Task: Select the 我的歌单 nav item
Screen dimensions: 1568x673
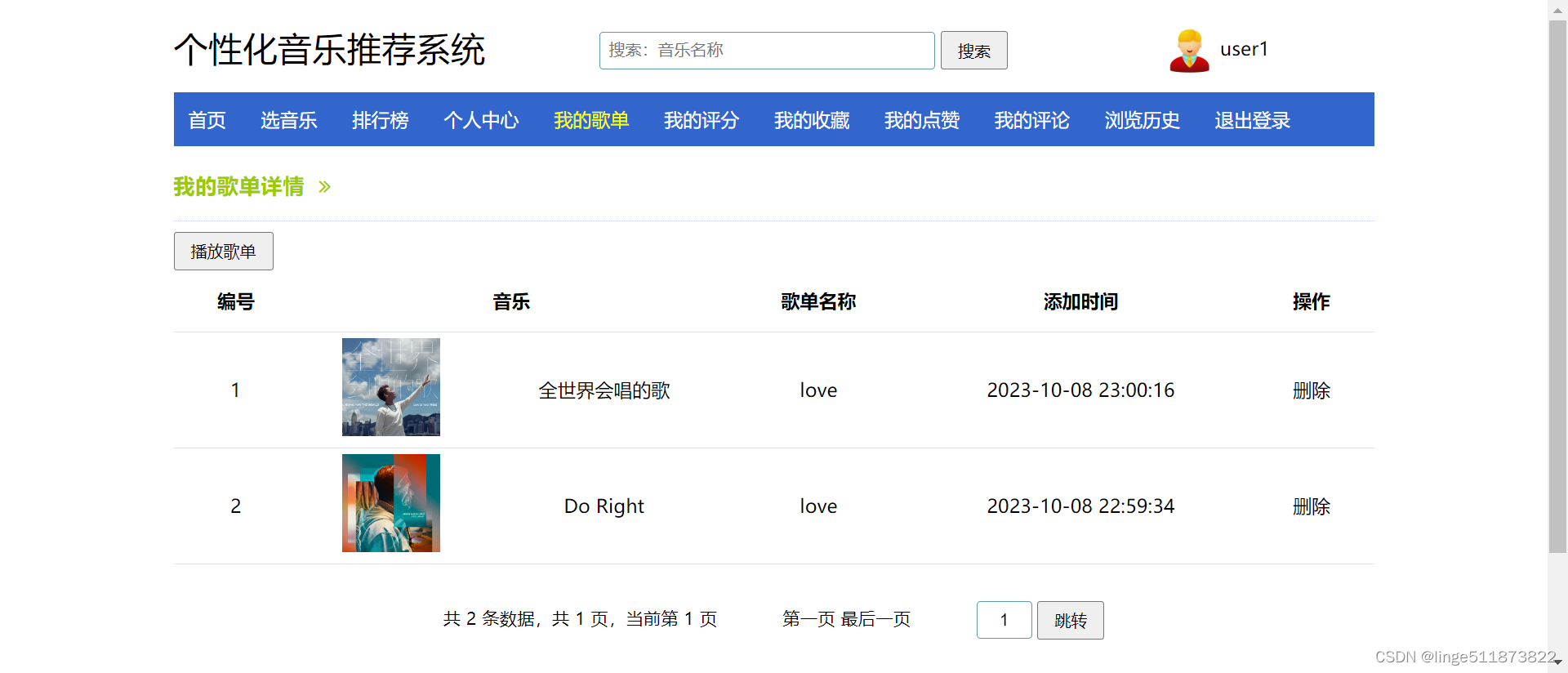Action: pos(591,120)
